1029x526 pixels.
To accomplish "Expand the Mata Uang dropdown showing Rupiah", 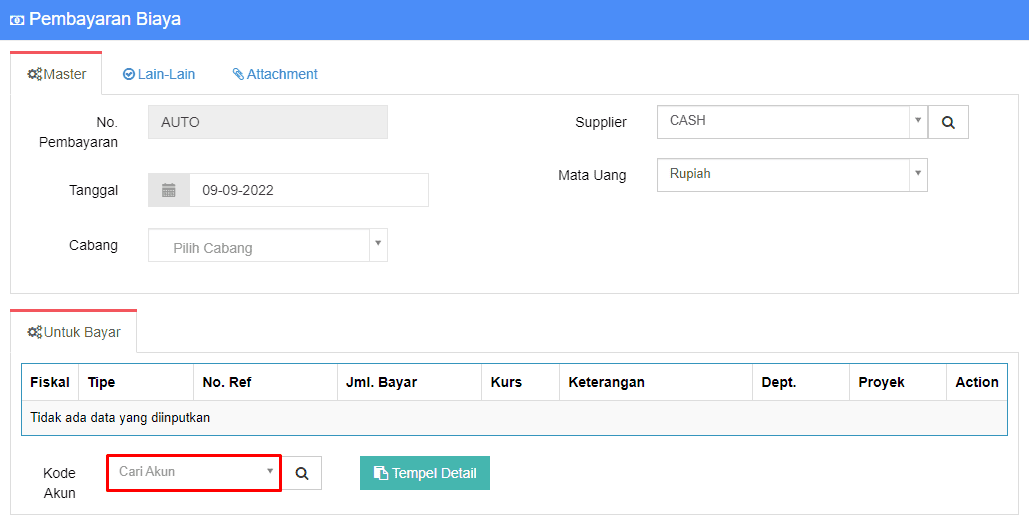I will point(791,174).
